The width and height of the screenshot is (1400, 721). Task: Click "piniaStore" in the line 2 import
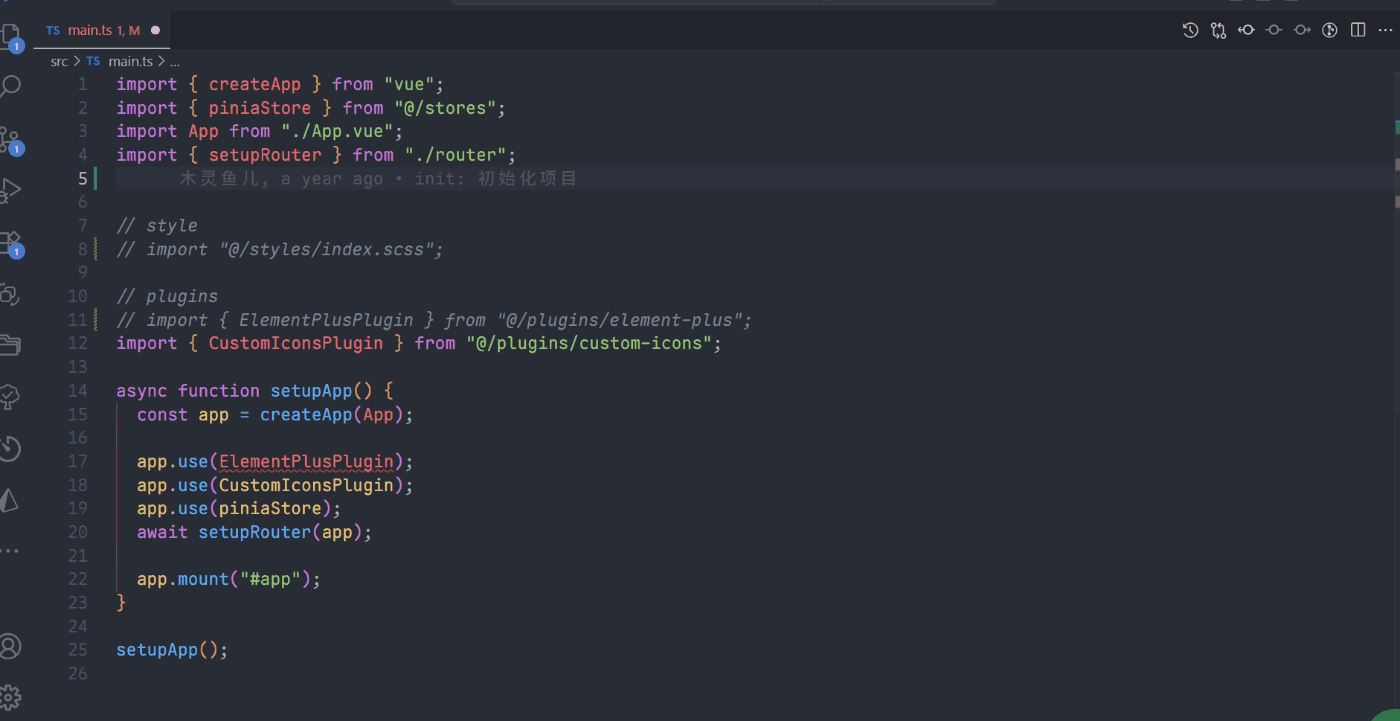click(260, 108)
